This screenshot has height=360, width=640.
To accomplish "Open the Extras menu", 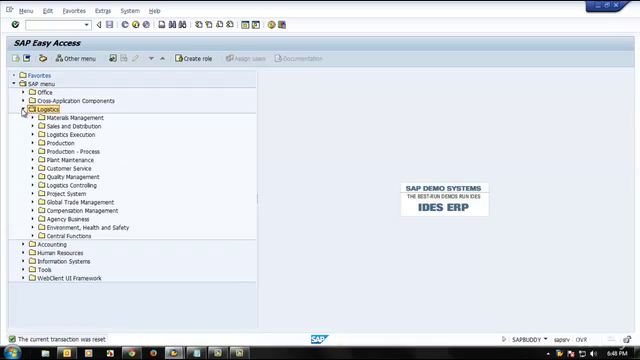I will click(x=103, y=11).
